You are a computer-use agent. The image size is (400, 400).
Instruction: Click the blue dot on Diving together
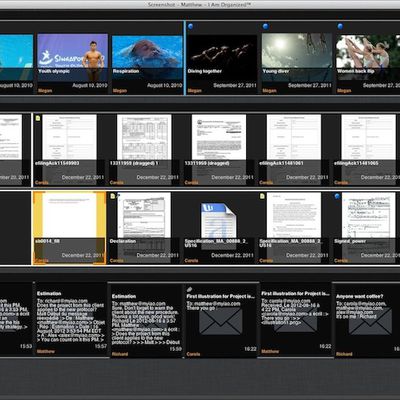click(191, 26)
